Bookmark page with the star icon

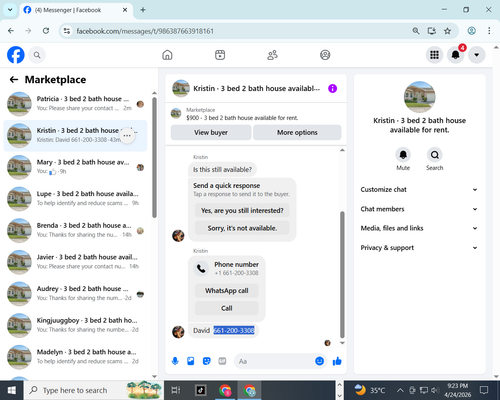[x=447, y=31]
